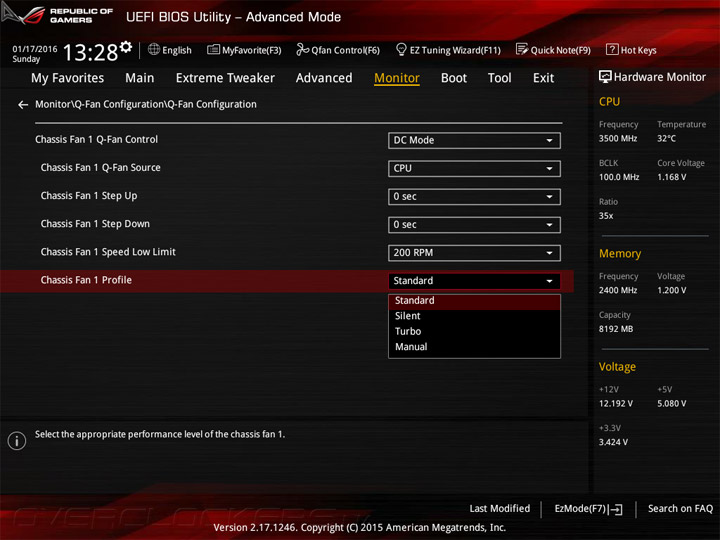Click Ratio value 35x

pos(606,216)
